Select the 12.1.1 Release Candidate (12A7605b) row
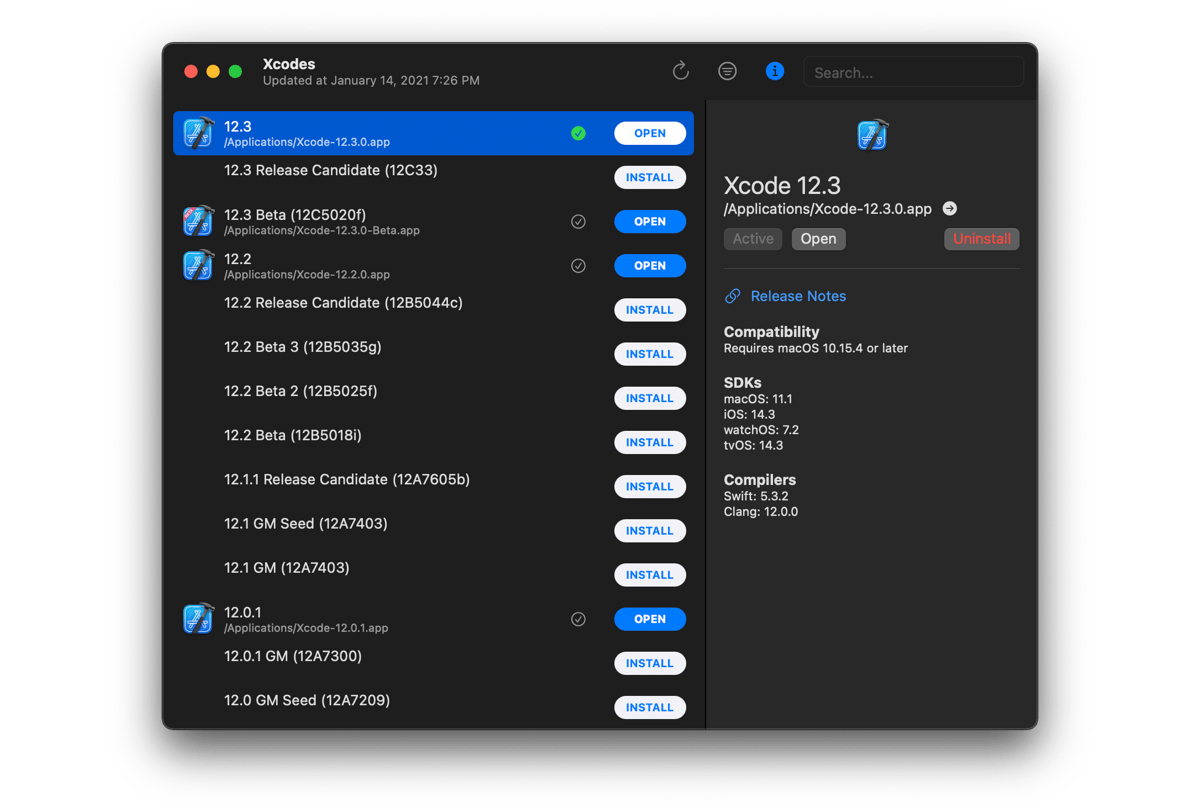 (x=433, y=486)
